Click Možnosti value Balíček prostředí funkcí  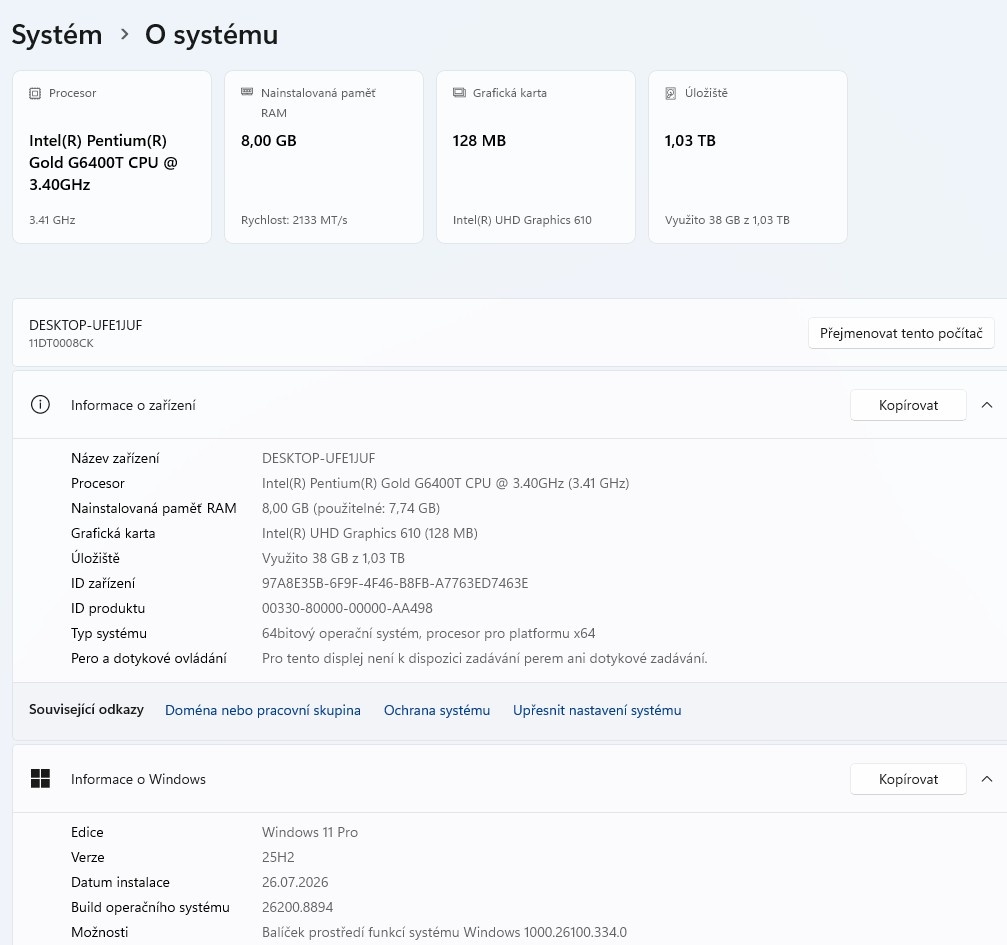[x=444, y=932]
